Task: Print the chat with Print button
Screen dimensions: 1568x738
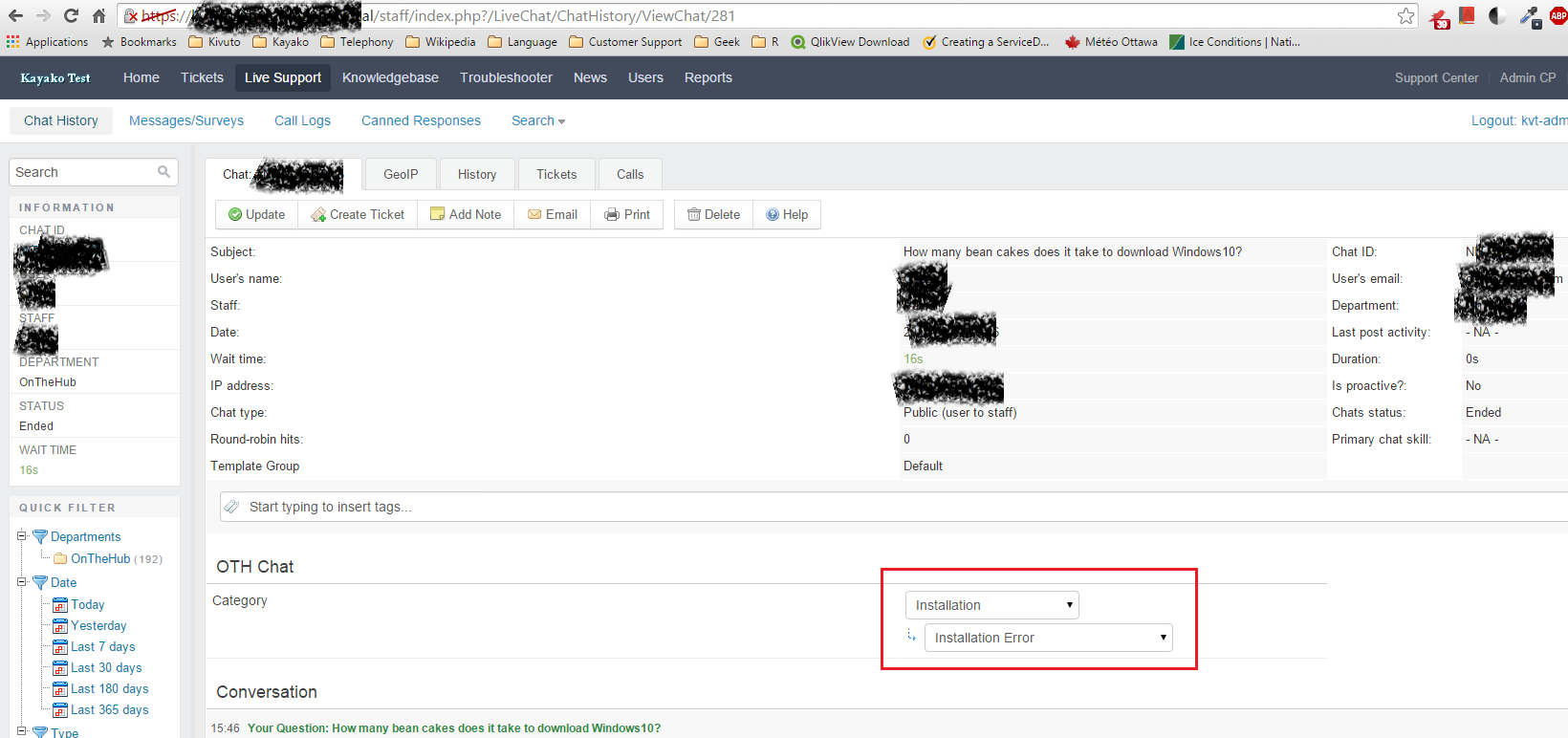Action: click(627, 214)
